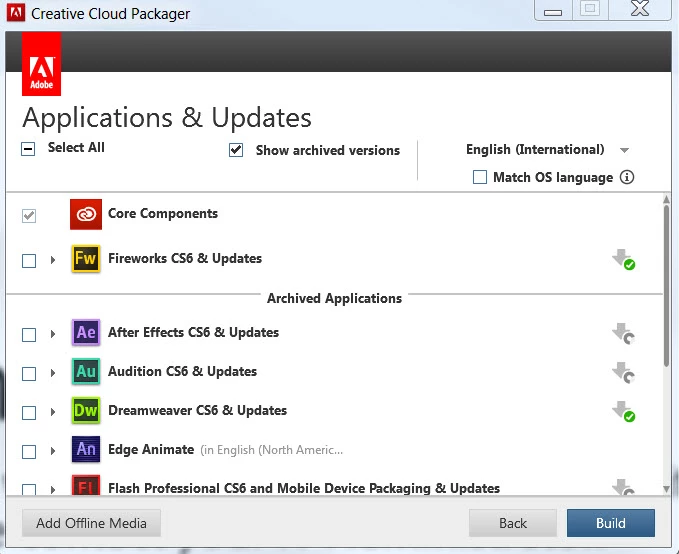Click the Add Offline Media button

click(91, 523)
